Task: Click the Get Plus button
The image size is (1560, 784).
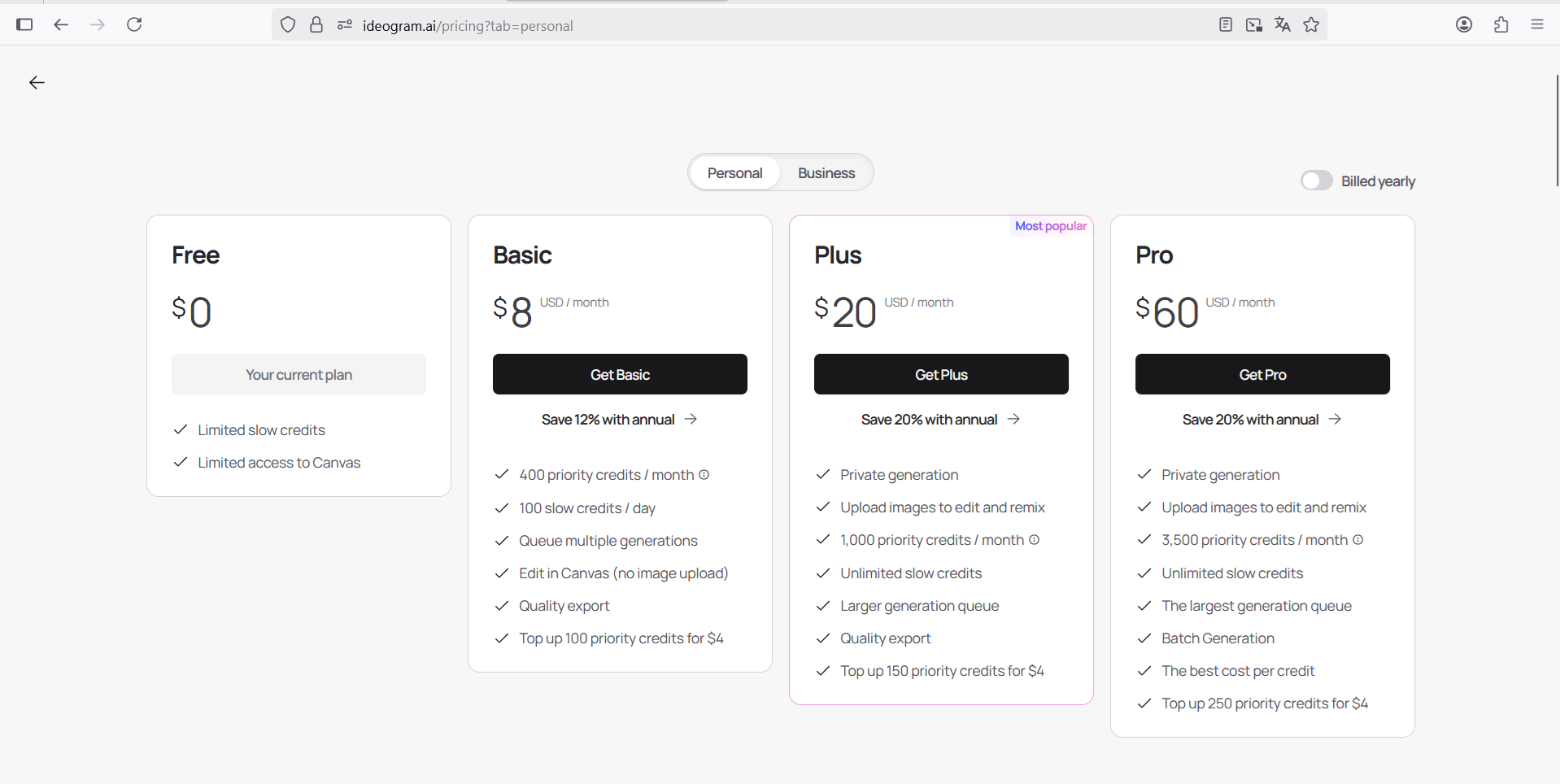Action: click(941, 374)
